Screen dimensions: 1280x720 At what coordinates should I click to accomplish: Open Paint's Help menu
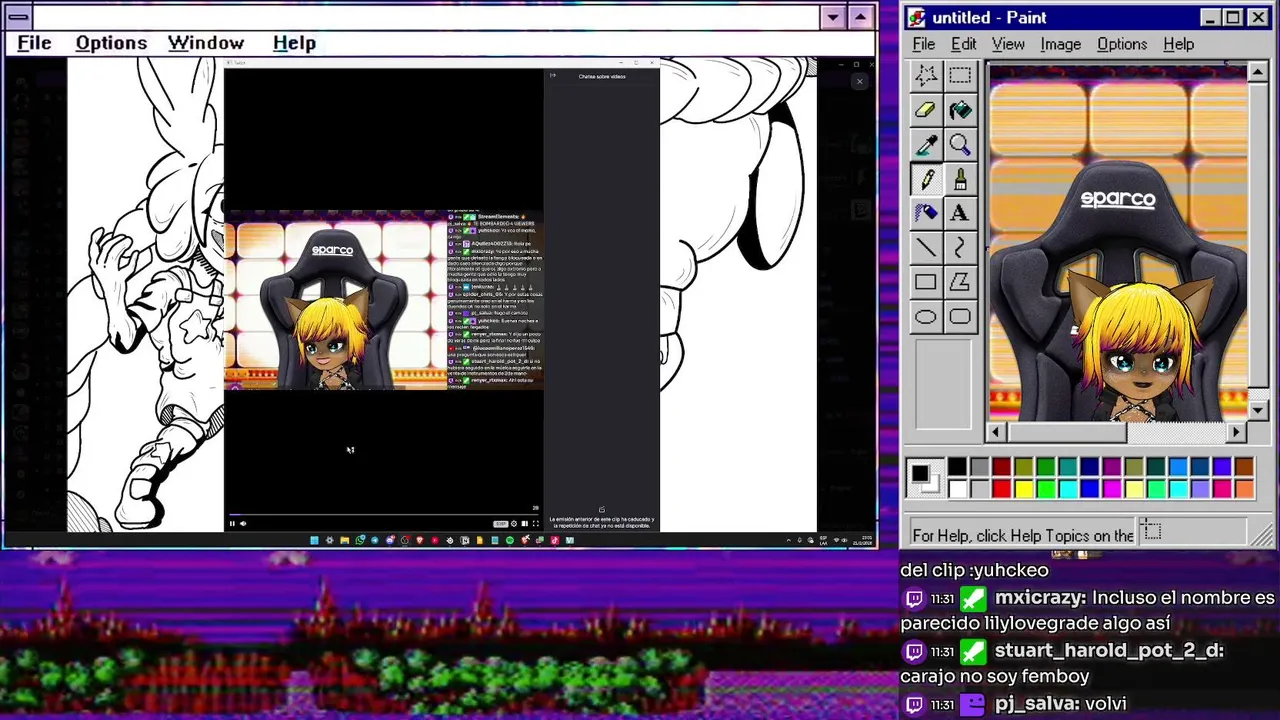[x=1179, y=44]
